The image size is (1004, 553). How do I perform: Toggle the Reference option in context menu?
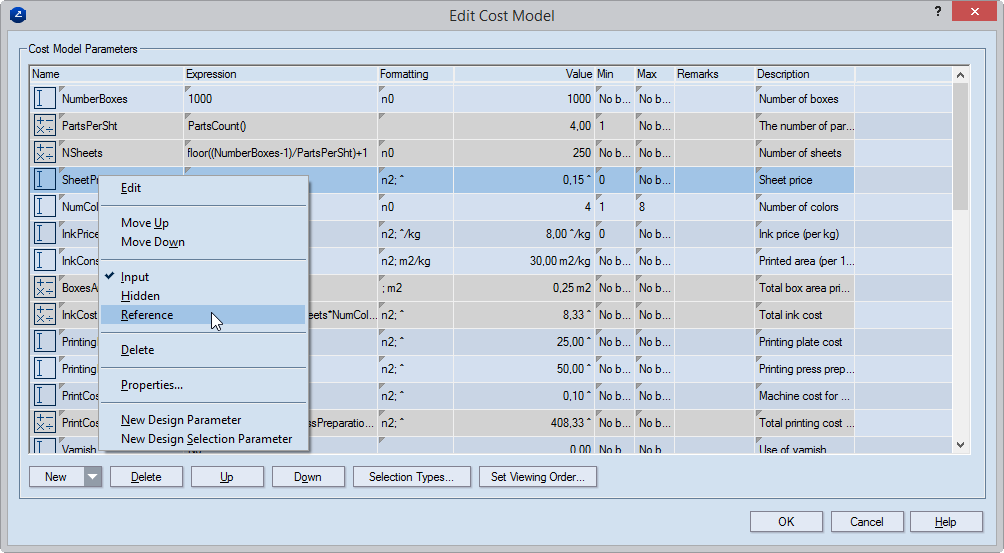[x=147, y=315]
